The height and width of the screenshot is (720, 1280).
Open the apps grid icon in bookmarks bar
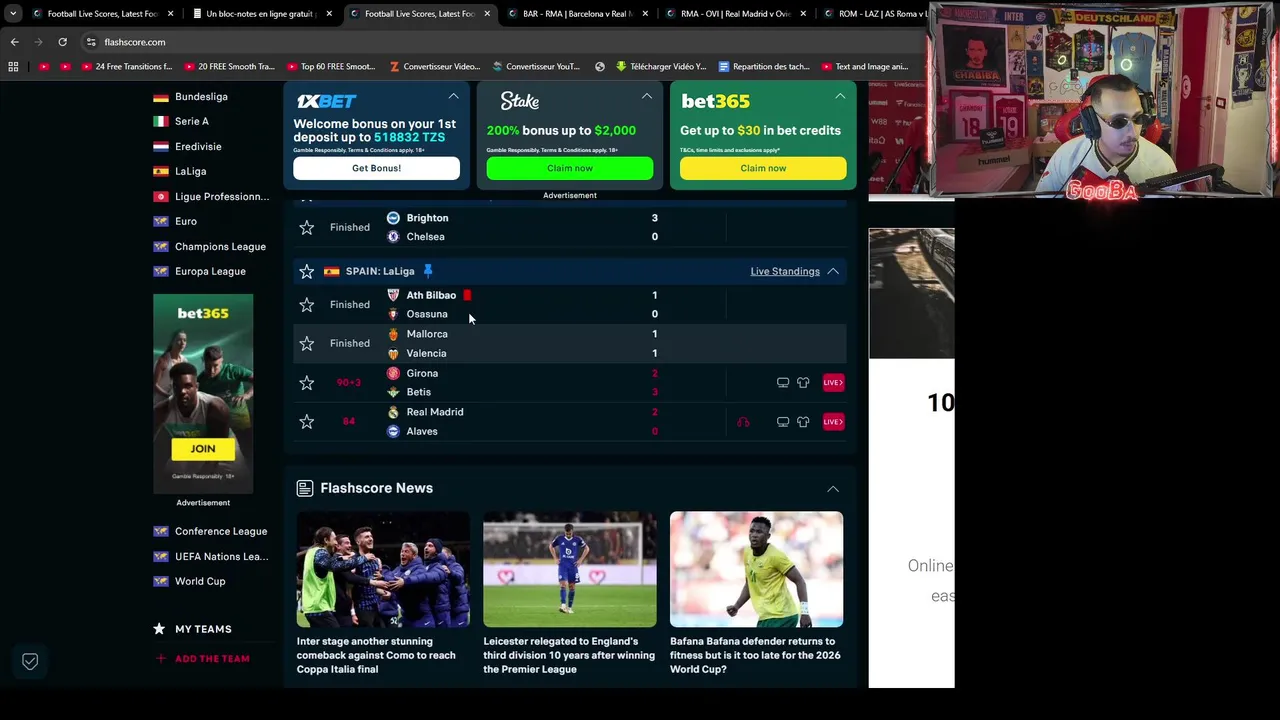point(13,67)
